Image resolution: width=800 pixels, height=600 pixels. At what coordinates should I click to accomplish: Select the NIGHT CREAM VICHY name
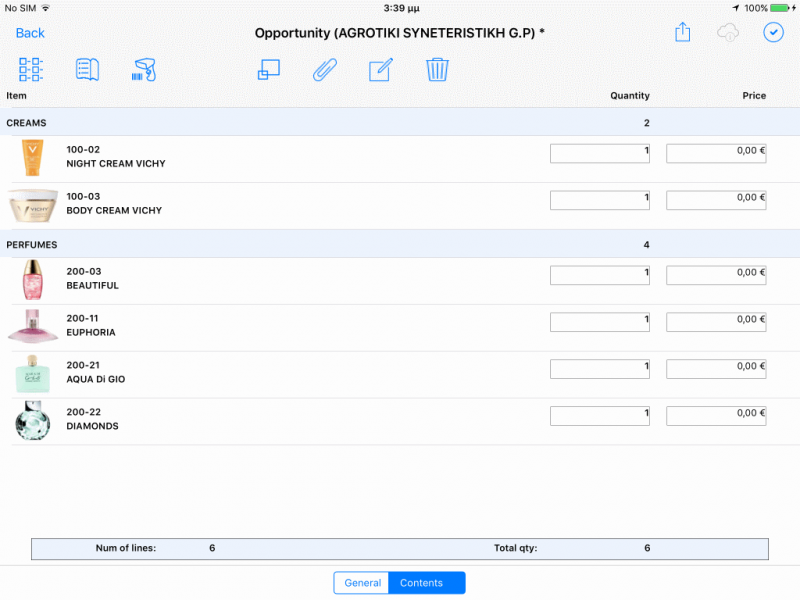(116, 164)
